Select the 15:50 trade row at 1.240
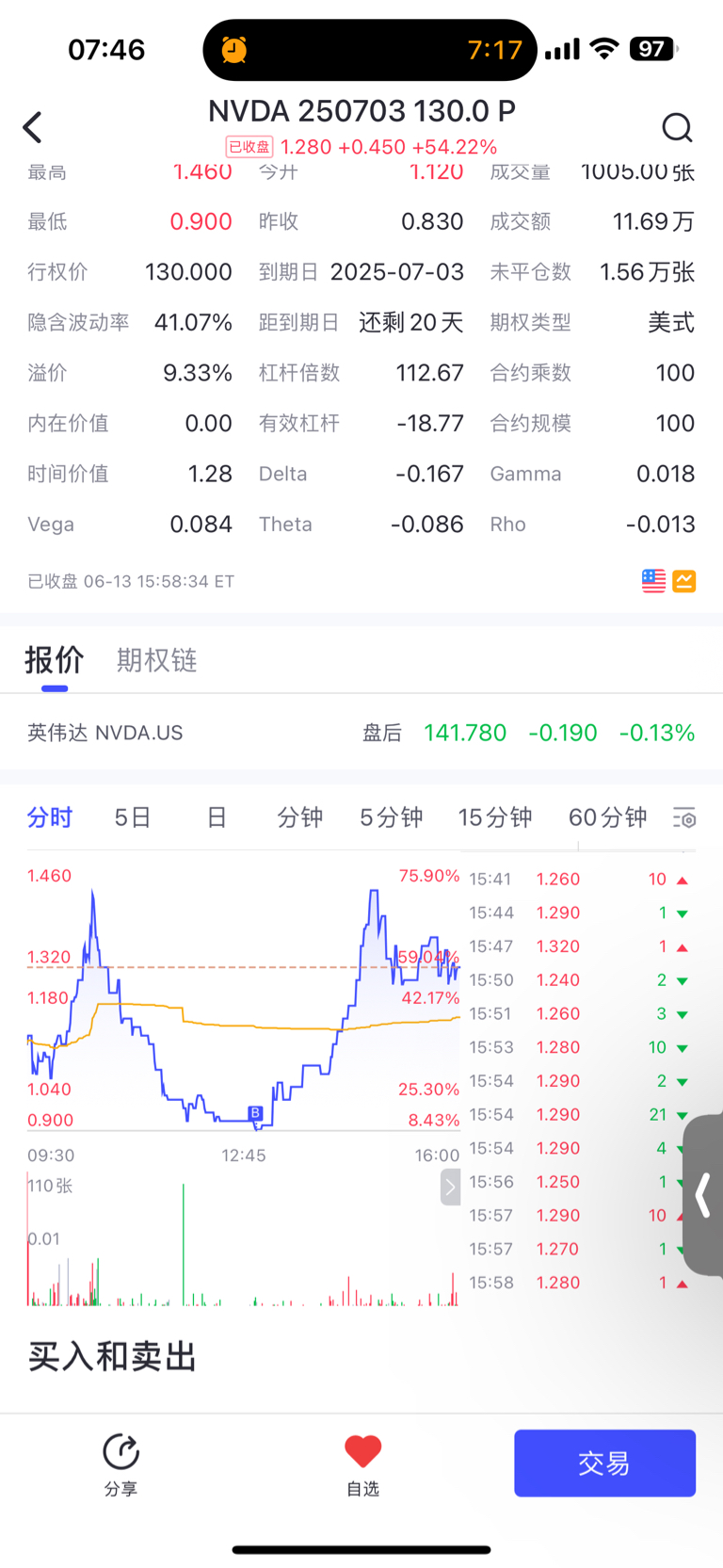The height and width of the screenshot is (1568, 723). point(578,979)
